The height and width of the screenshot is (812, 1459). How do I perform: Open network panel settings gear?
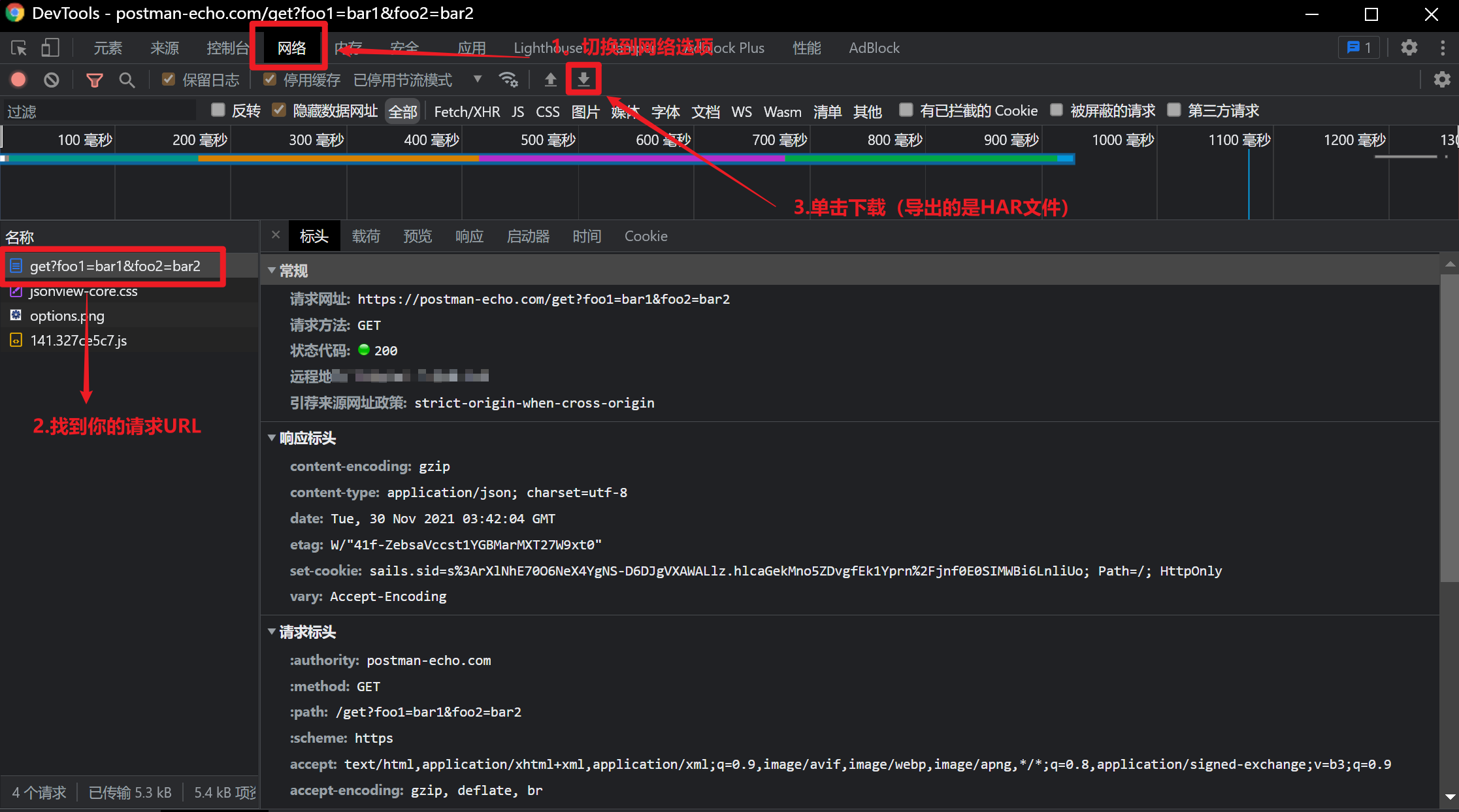pos(1442,80)
